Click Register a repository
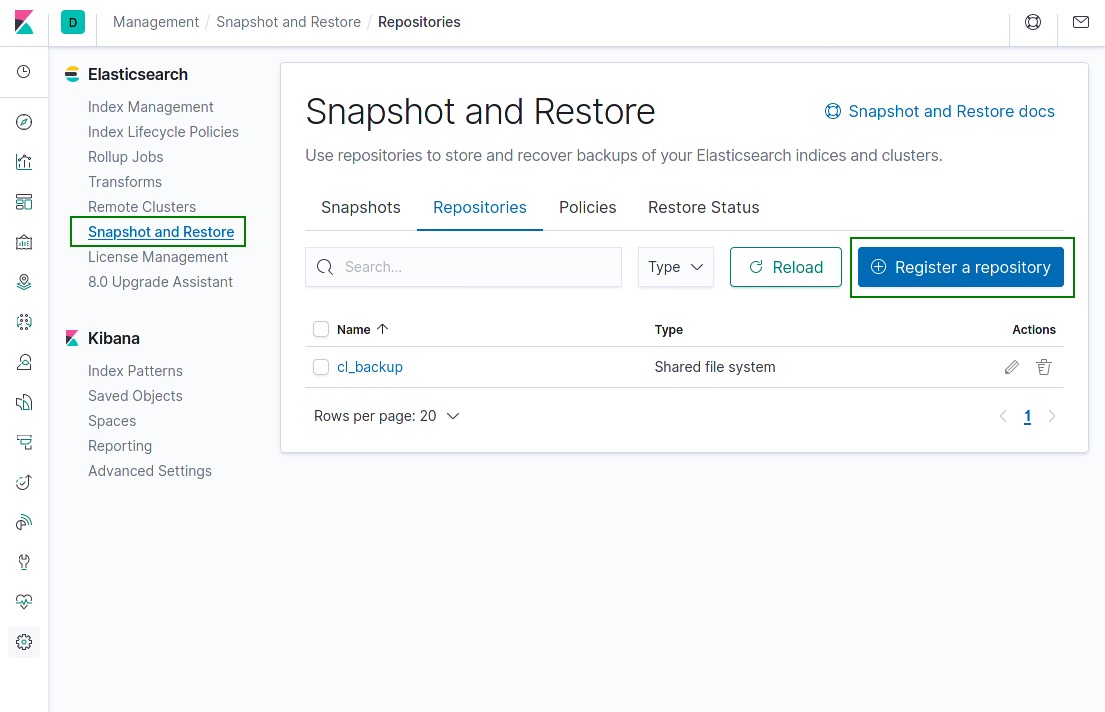Viewport: 1105px width, 712px height. [x=960, y=267]
